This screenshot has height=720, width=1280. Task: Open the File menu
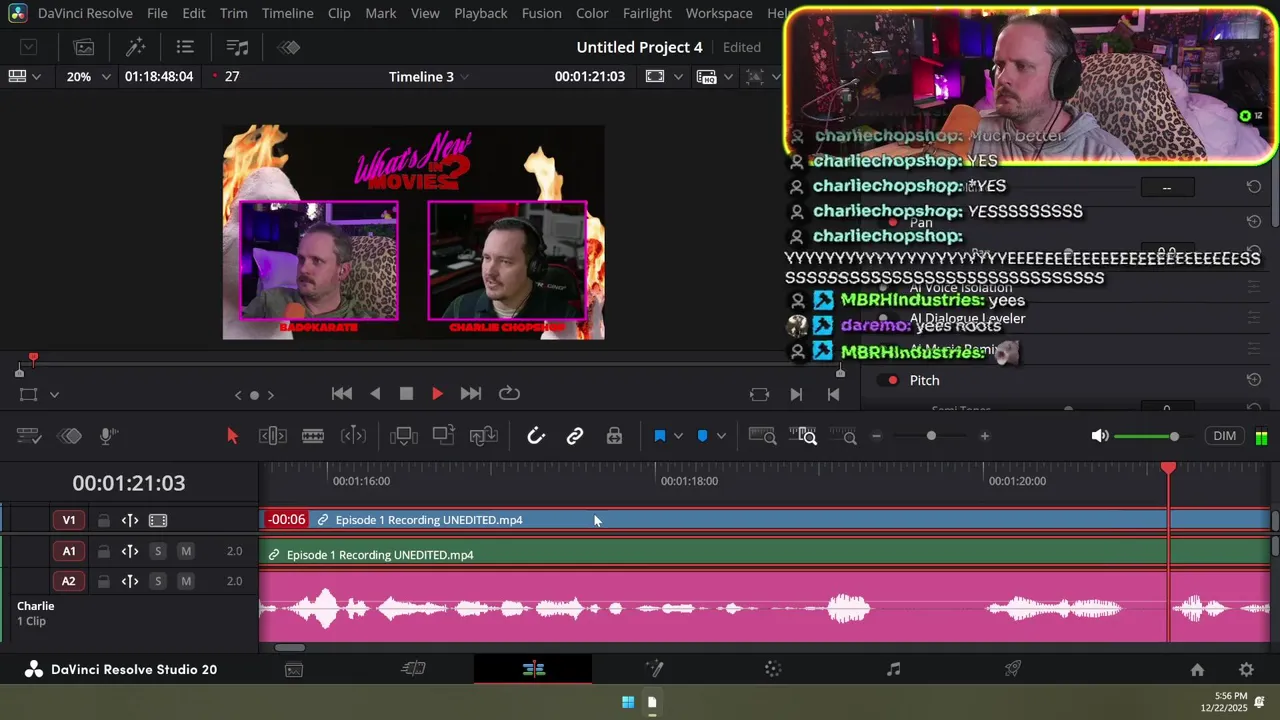pyautogui.click(x=157, y=13)
